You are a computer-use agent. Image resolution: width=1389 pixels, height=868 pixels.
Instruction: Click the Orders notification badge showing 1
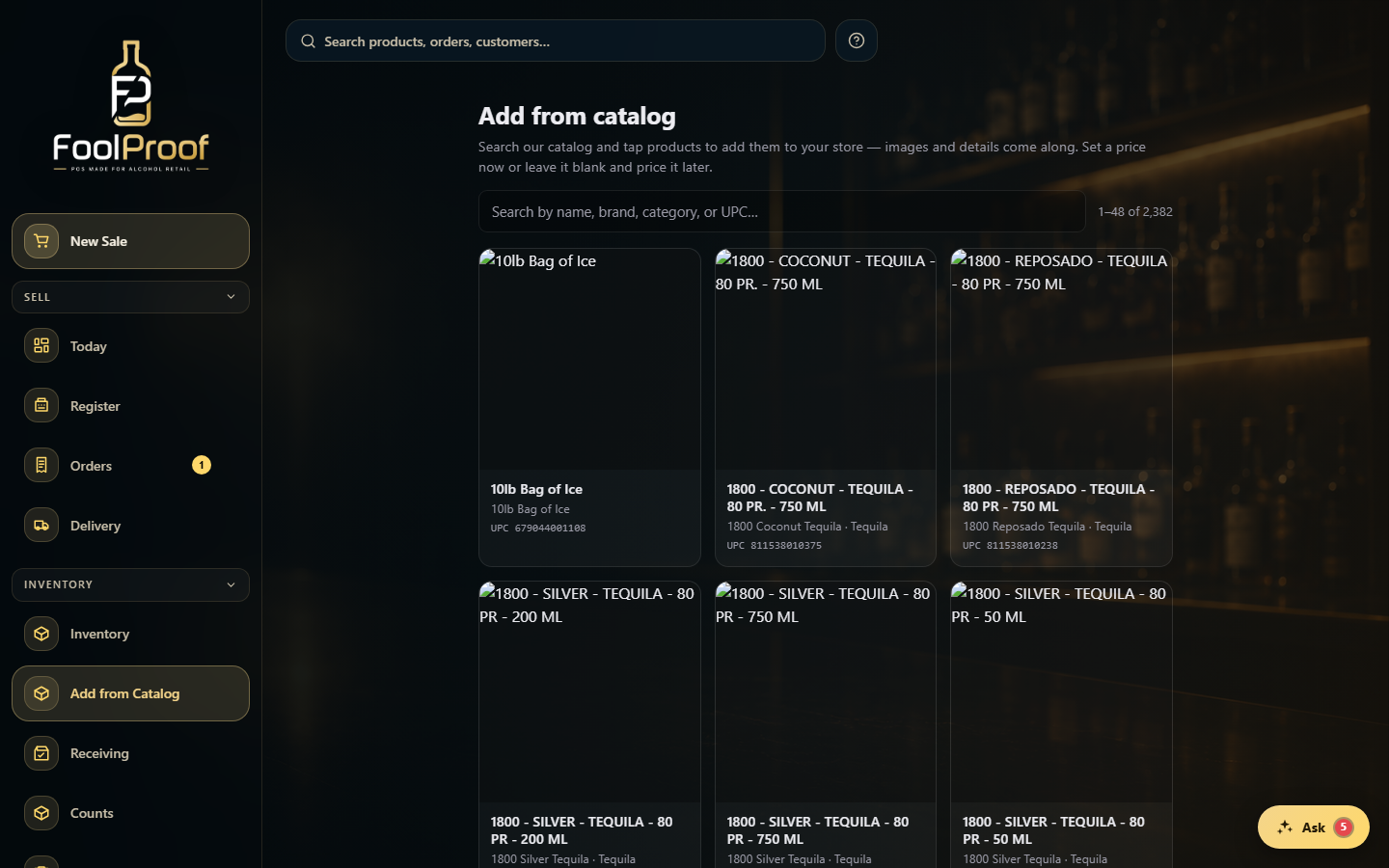tap(202, 465)
